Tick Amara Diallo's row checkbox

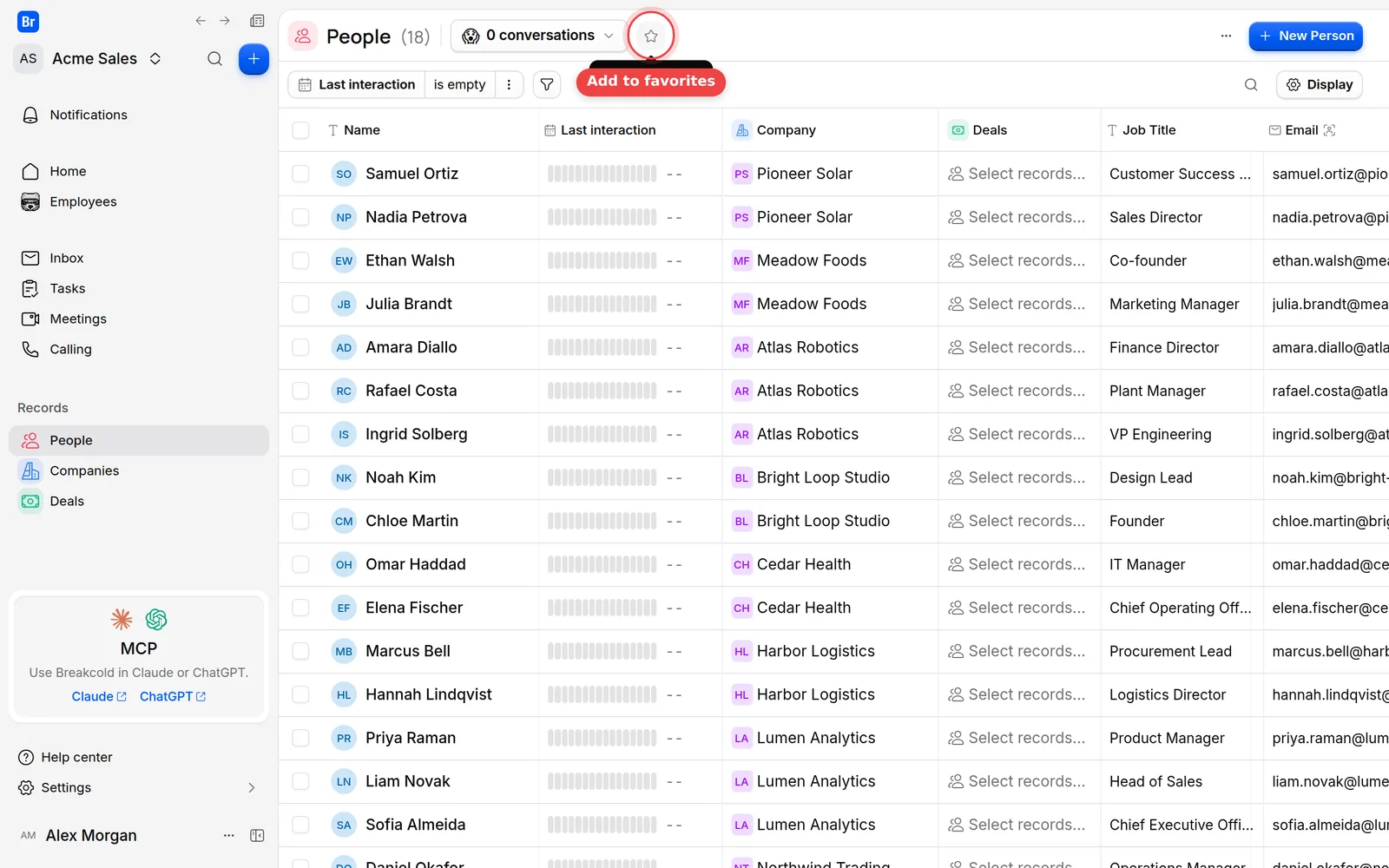300,347
